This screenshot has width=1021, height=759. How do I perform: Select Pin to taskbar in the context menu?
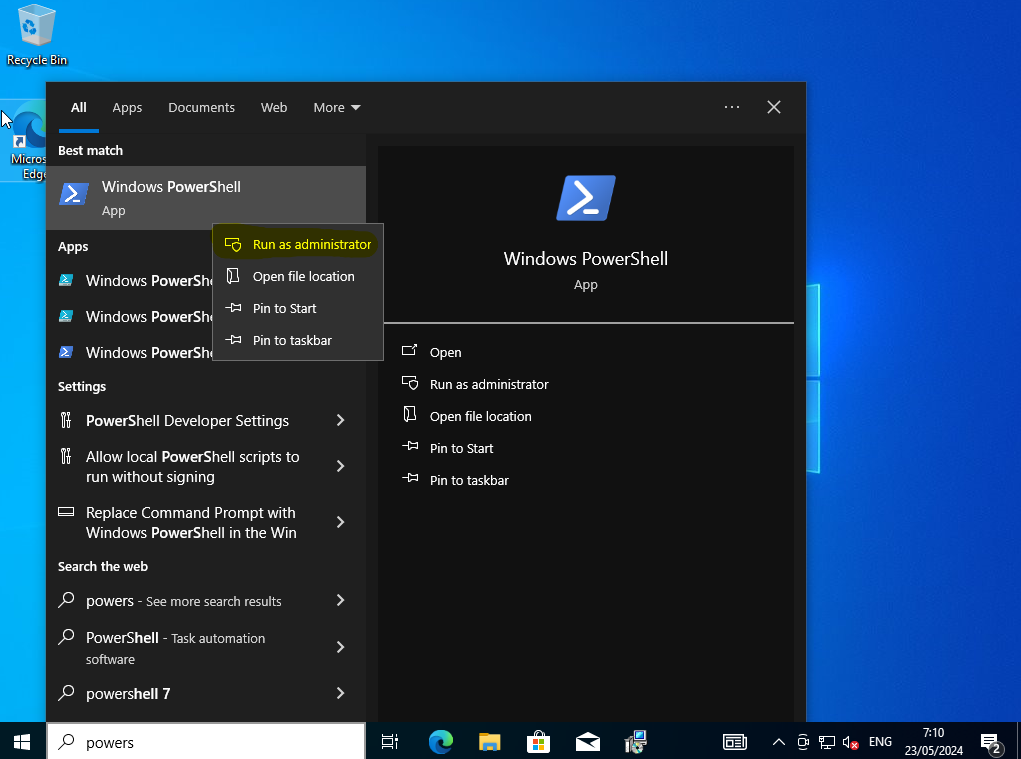tap(298, 340)
